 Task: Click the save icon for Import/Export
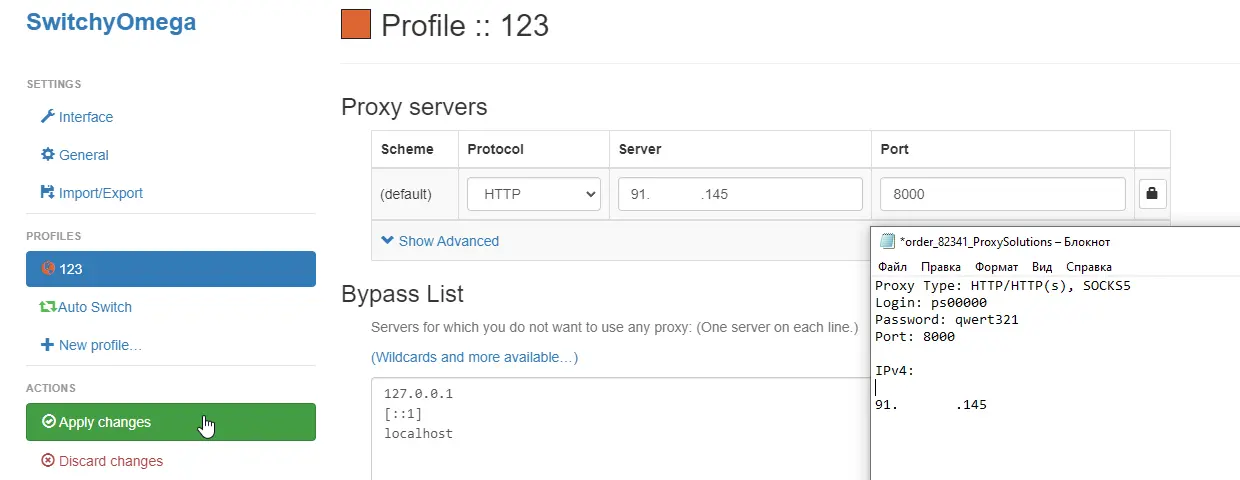pyautogui.click(x=47, y=193)
